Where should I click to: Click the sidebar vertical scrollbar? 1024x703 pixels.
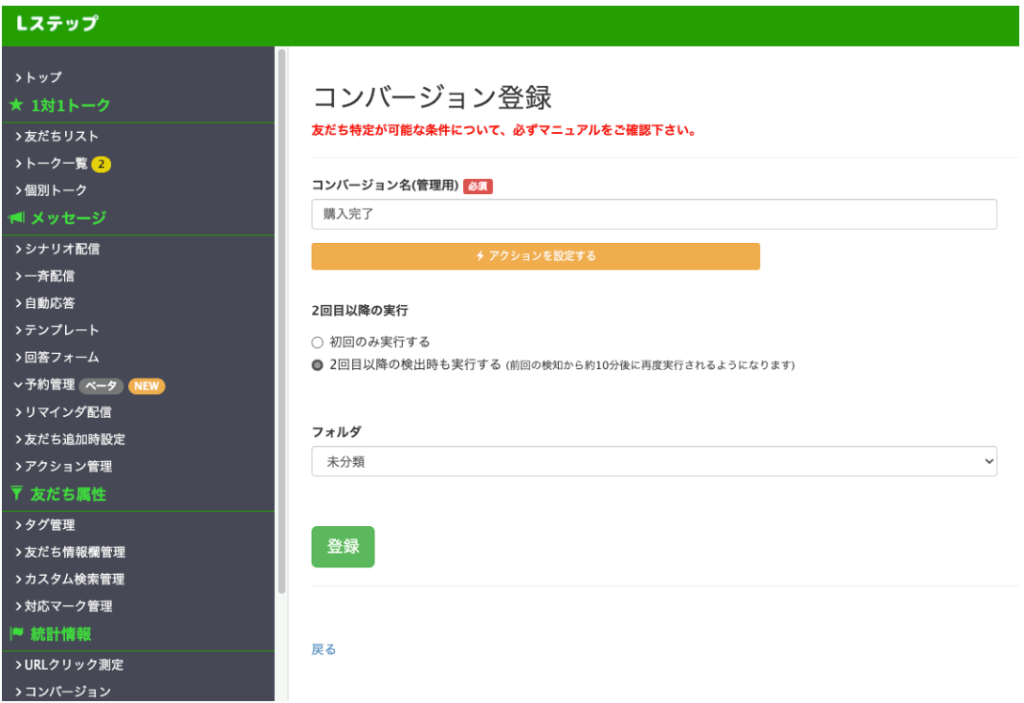click(281, 321)
